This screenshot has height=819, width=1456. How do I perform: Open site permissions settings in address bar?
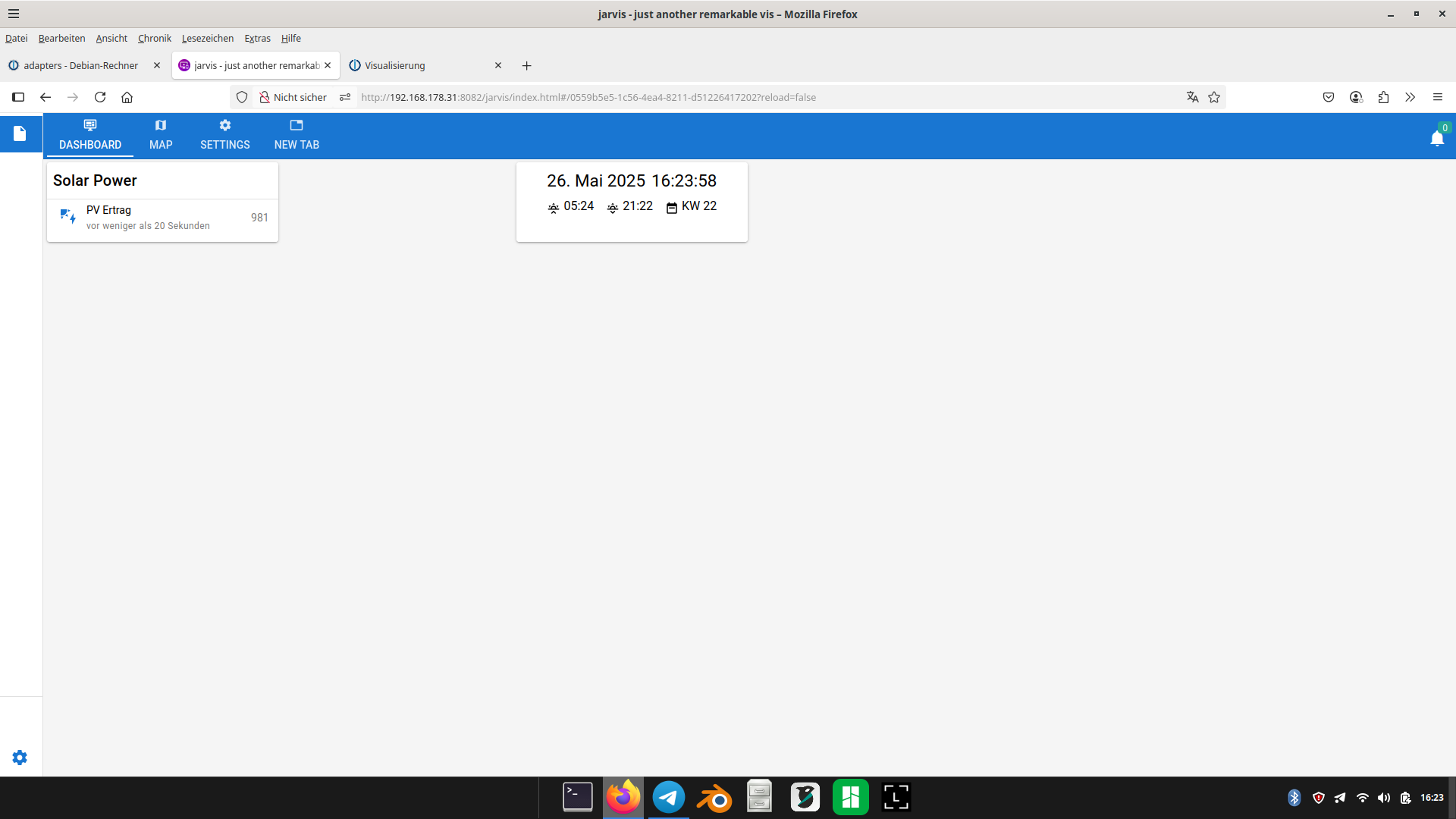(345, 97)
